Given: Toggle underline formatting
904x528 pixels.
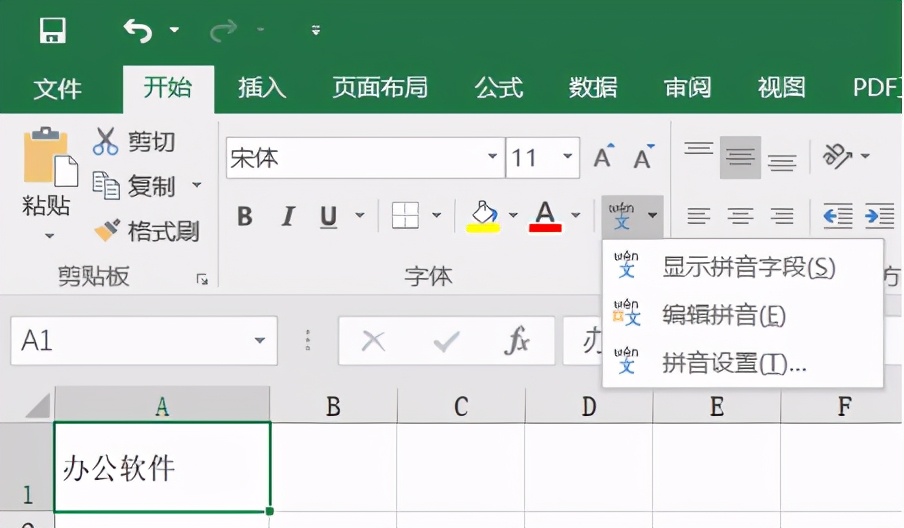Looking at the screenshot, I should click(x=329, y=217).
